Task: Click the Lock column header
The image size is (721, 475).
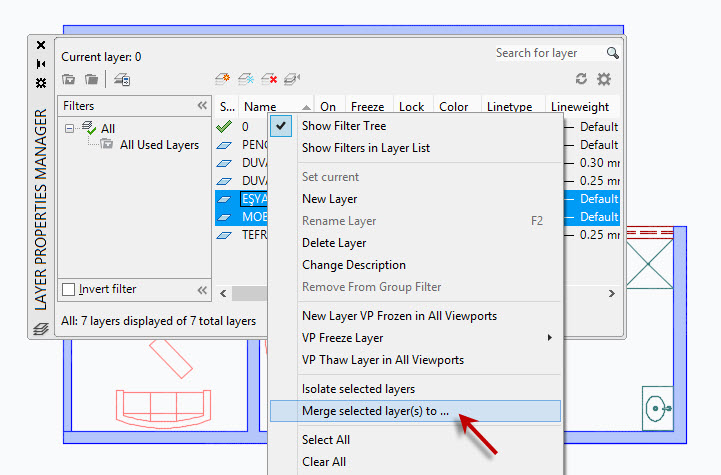Action: pyautogui.click(x=412, y=107)
